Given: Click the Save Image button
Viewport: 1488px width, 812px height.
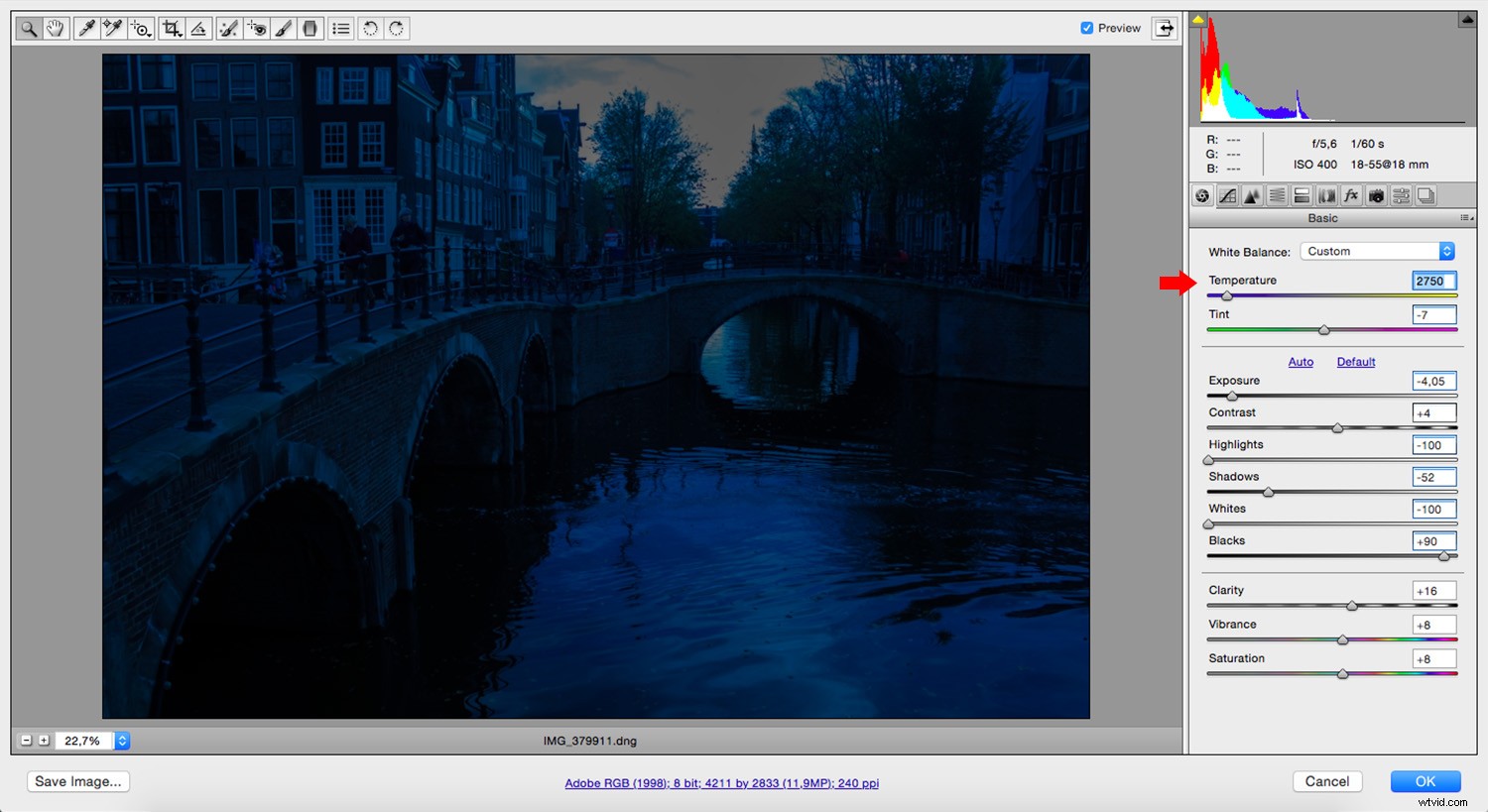Looking at the screenshot, I should coord(77,781).
